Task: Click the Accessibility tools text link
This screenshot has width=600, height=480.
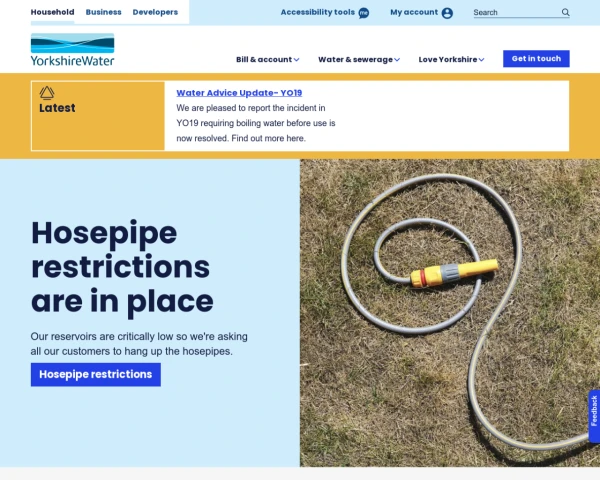Action: (x=318, y=12)
